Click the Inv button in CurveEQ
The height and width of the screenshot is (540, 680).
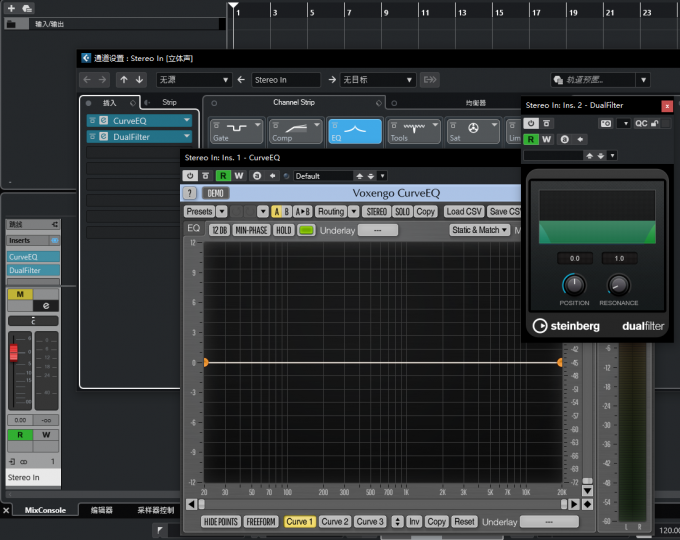click(x=414, y=521)
